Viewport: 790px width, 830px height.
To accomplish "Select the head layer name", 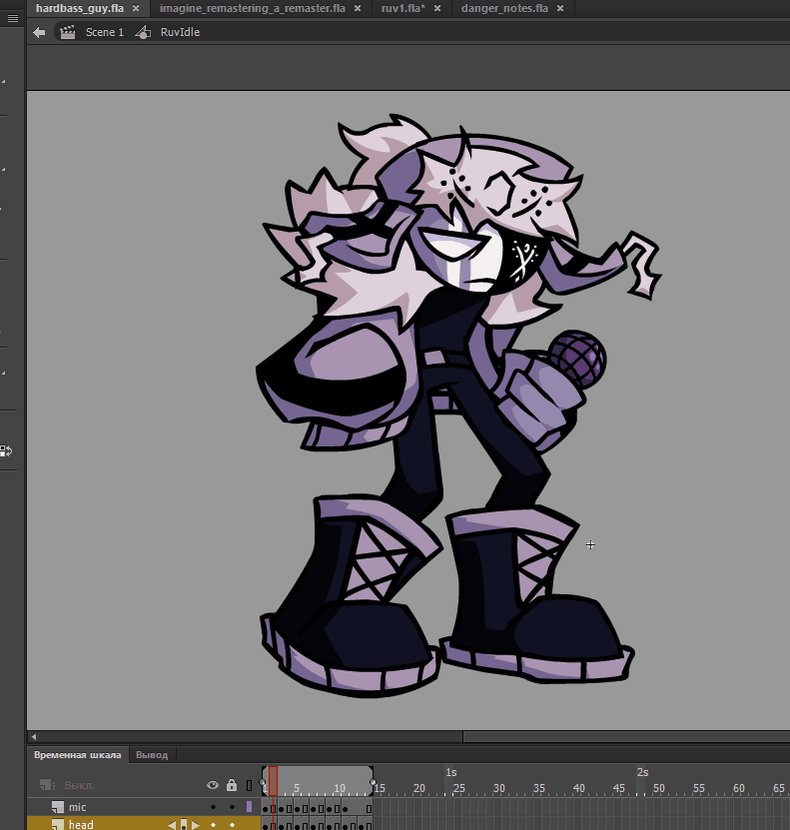I will pyautogui.click(x=81, y=825).
